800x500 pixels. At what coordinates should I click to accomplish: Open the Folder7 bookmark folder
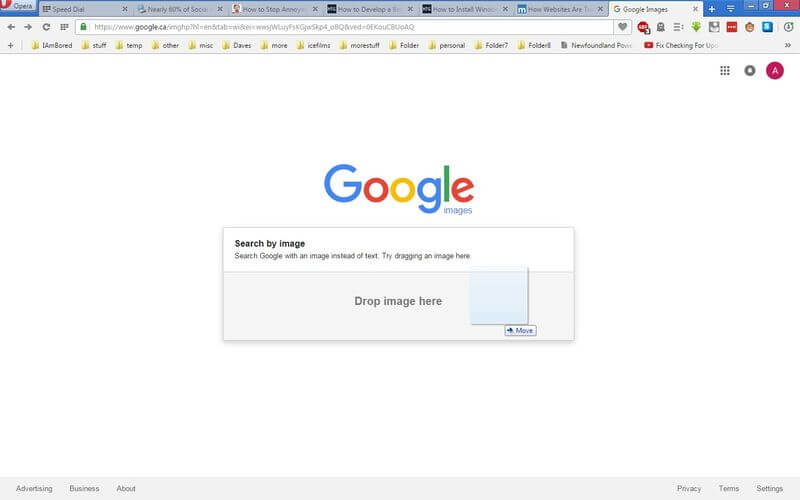[491, 45]
